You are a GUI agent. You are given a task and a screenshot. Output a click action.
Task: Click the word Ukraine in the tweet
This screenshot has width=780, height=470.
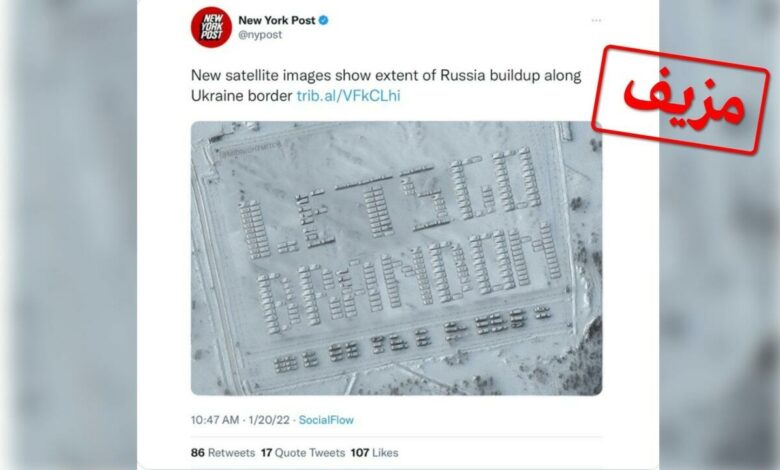(216, 95)
